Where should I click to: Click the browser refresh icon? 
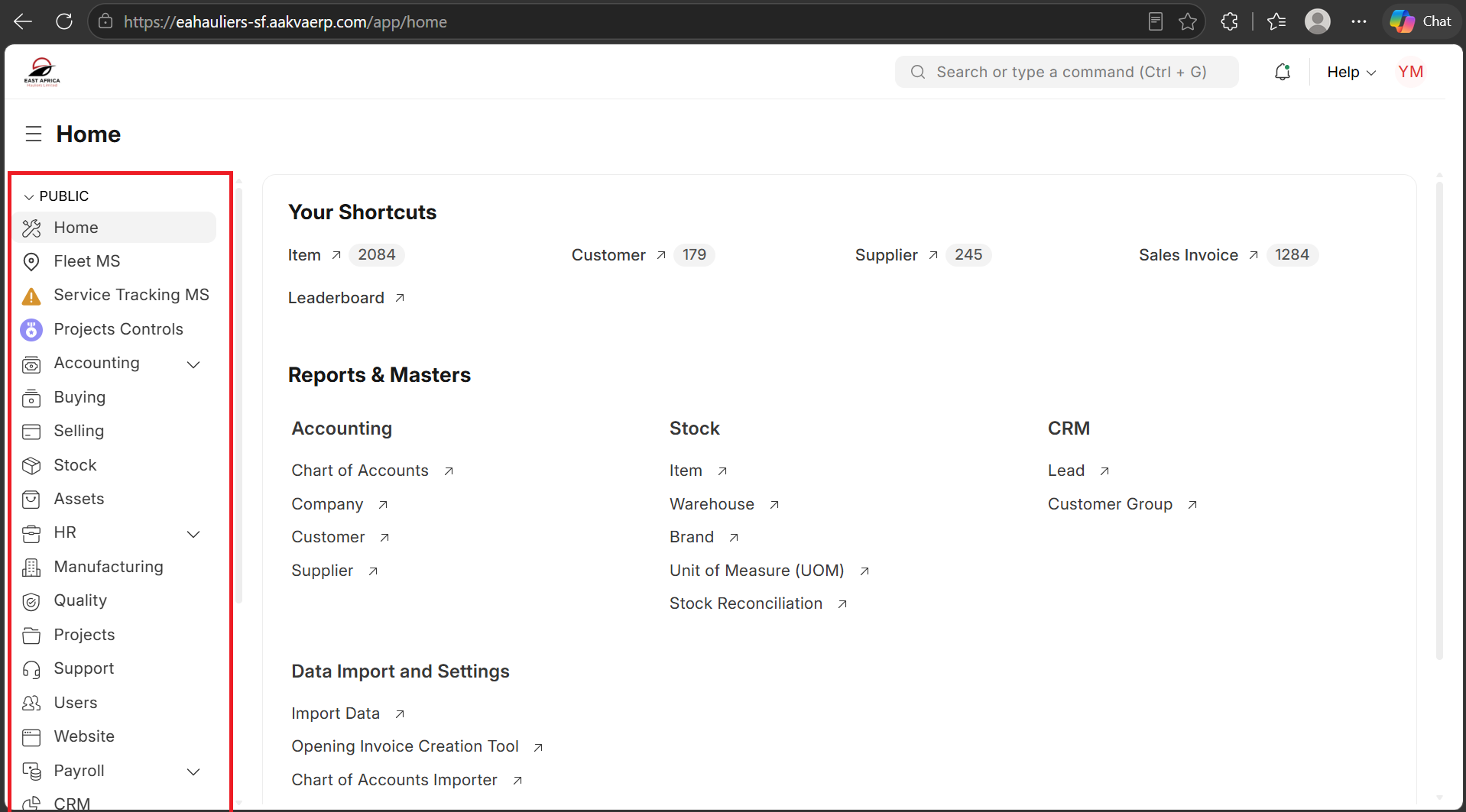click(64, 21)
